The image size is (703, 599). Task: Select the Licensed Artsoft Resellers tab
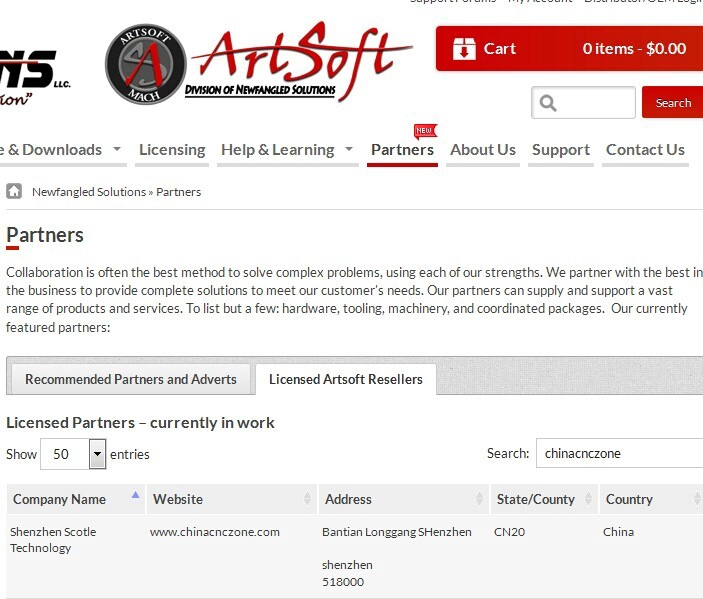[x=346, y=379]
